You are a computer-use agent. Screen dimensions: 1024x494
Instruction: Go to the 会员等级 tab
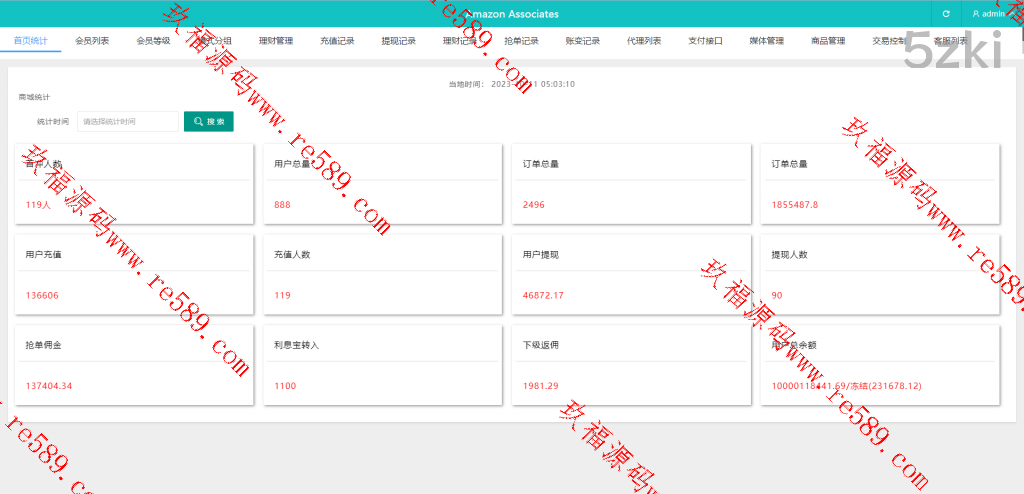(x=153, y=41)
